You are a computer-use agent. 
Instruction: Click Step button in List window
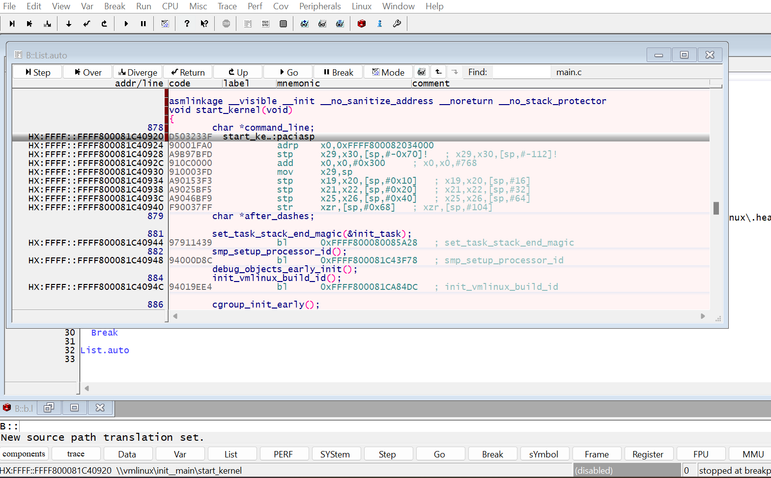point(38,72)
